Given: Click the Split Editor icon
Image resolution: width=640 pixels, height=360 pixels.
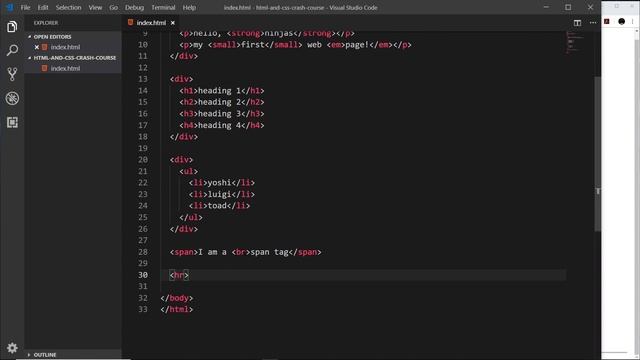Looking at the screenshot, I should click(577, 23).
